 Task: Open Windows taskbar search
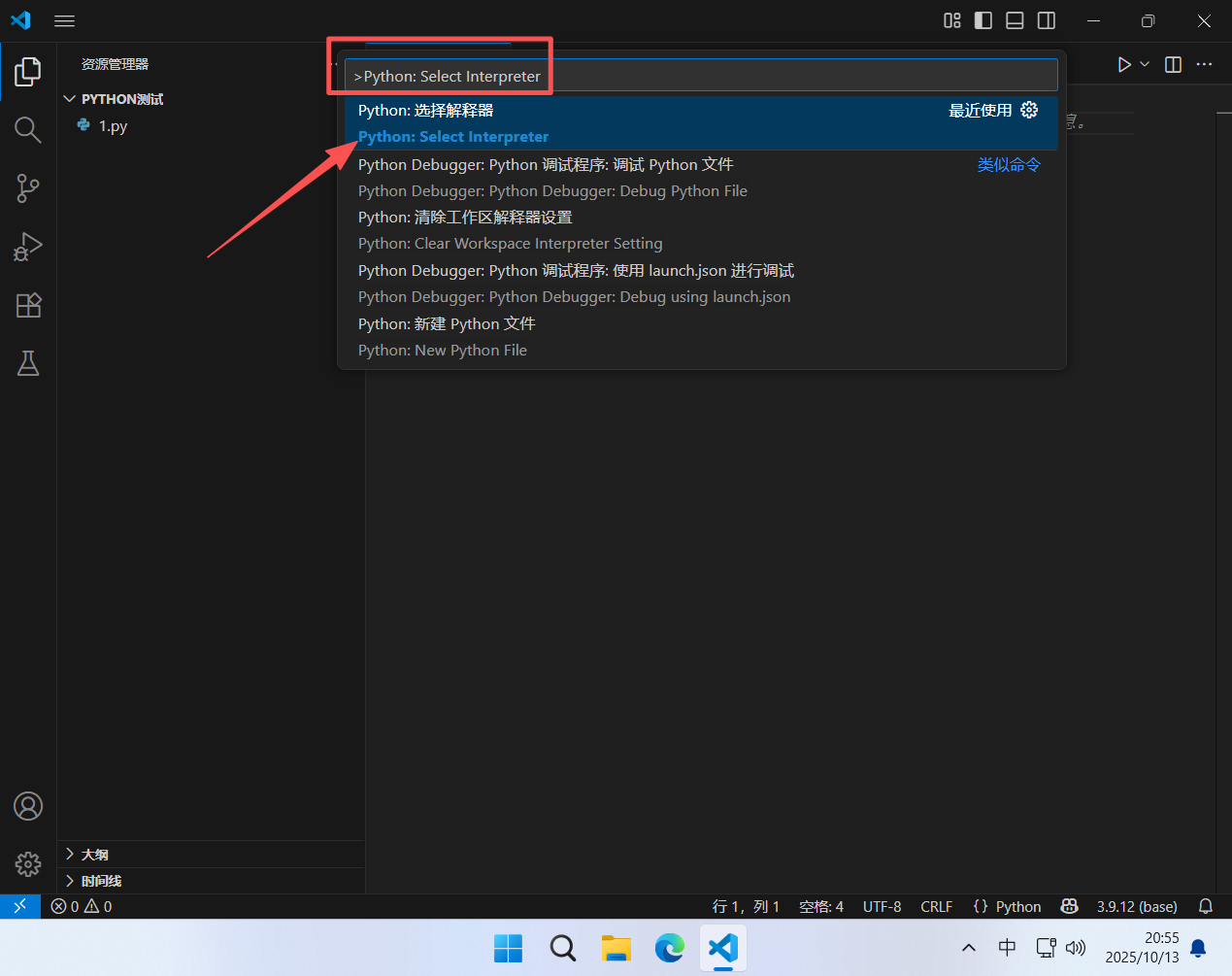click(562, 948)
